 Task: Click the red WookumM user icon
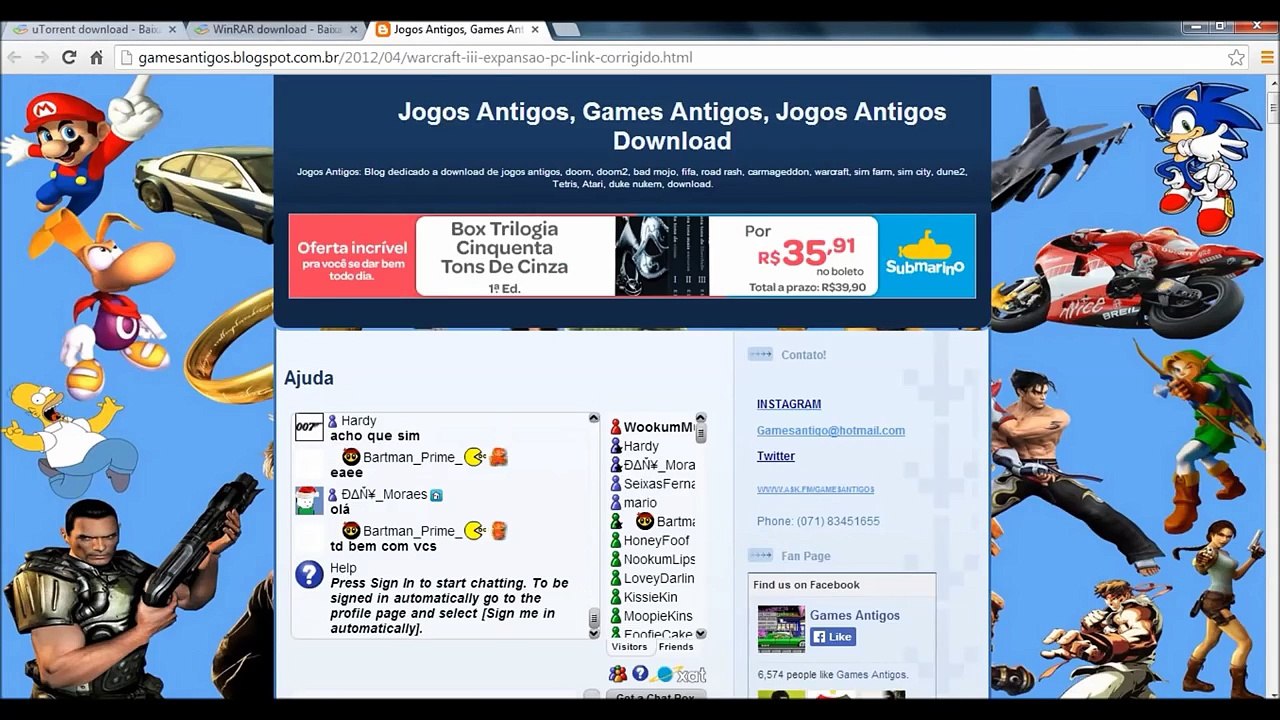[616, 427]
